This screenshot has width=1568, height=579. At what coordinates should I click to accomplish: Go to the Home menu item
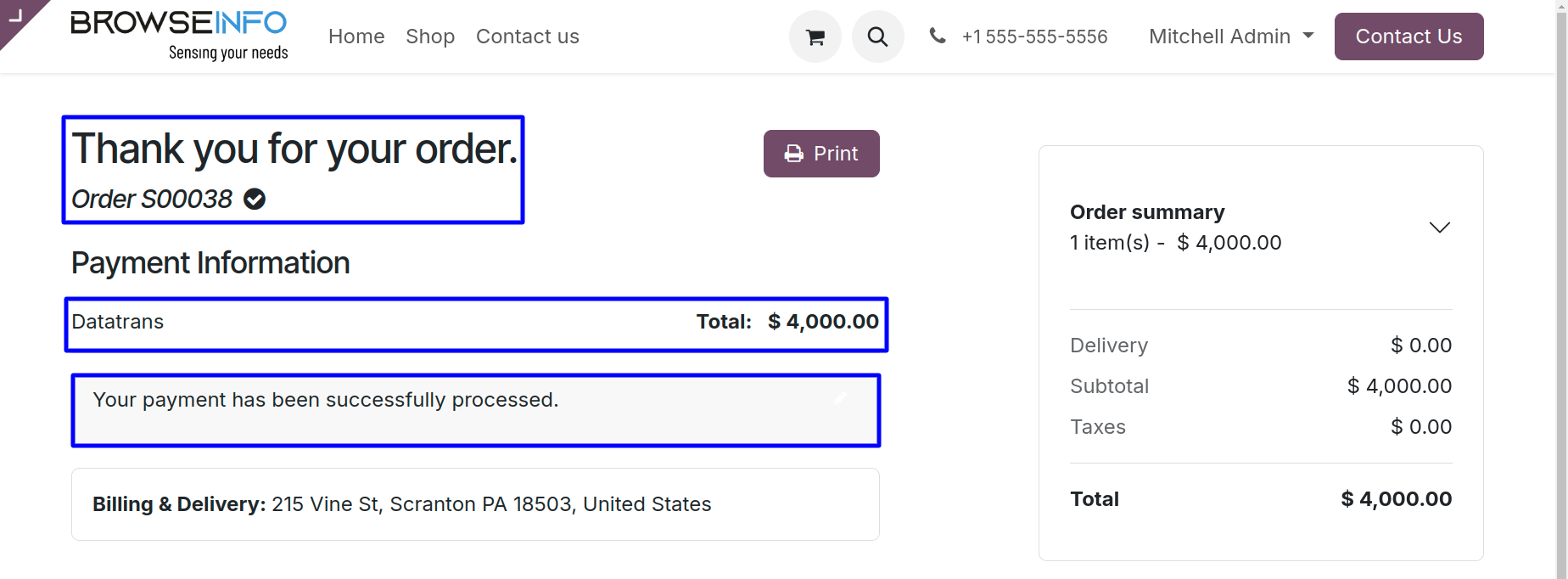point(356,37)
